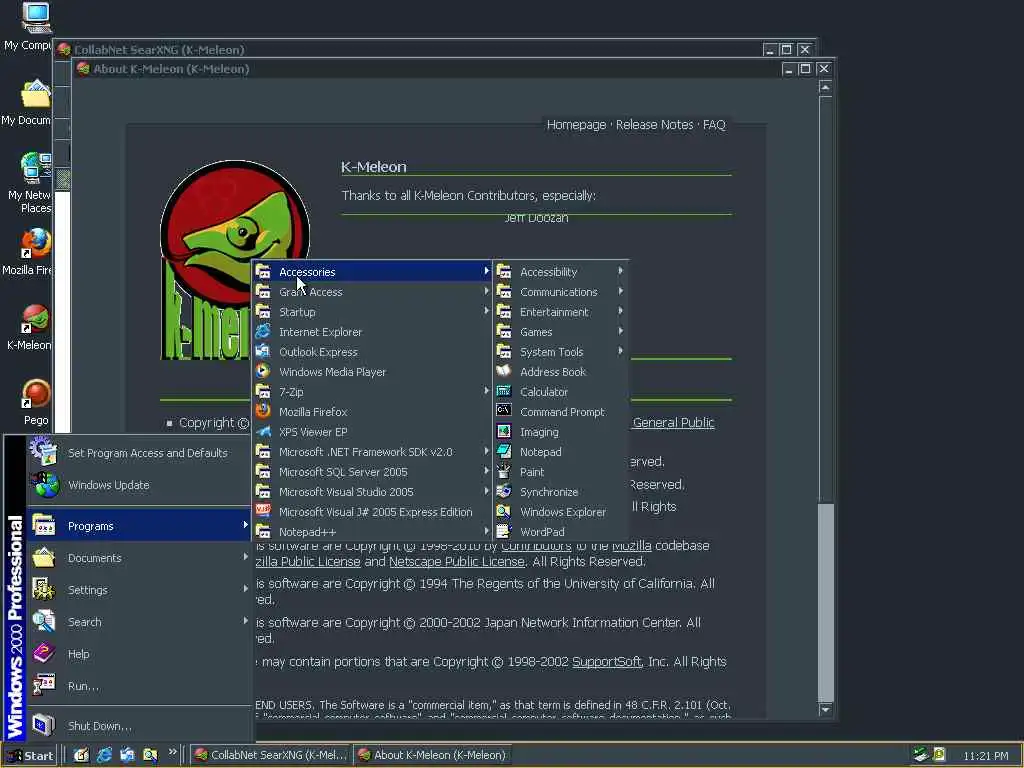Image resolution: width=1024 pixels, height=768 pixels.
Task: Open Startup program group
Action: (x=372, y=312)
